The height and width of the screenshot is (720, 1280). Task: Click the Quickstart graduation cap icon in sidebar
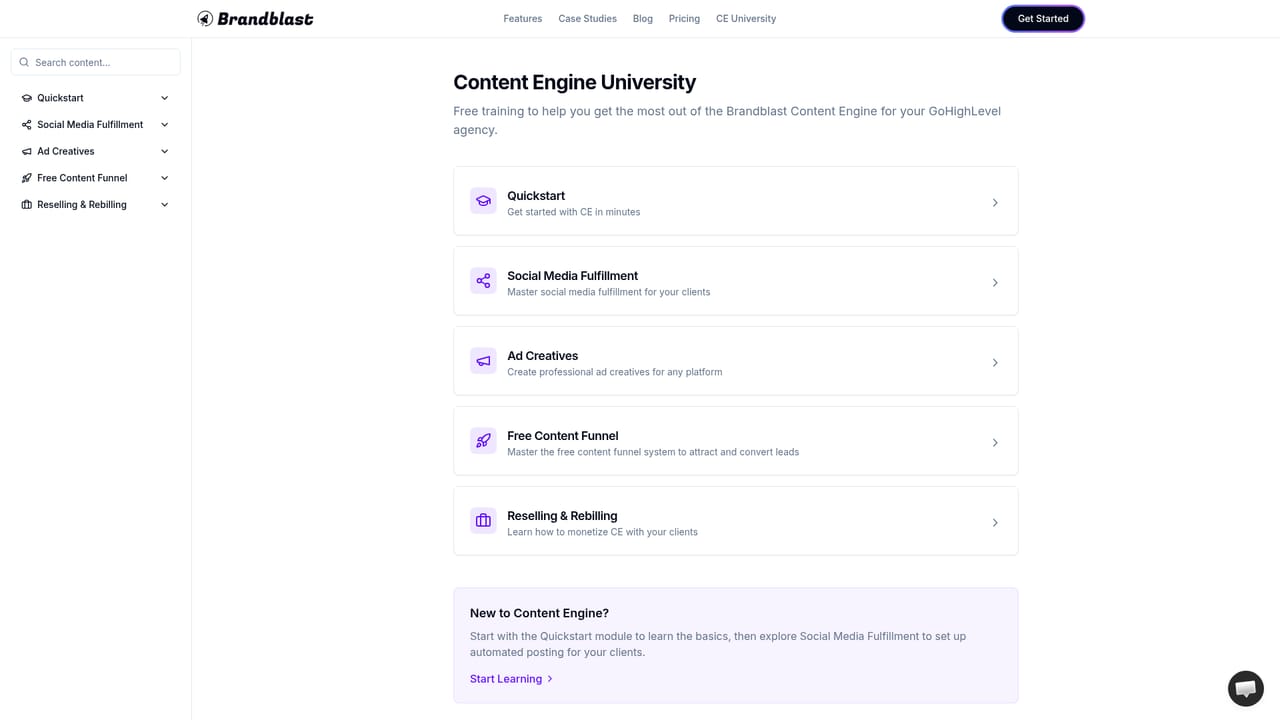pos(27,98)
